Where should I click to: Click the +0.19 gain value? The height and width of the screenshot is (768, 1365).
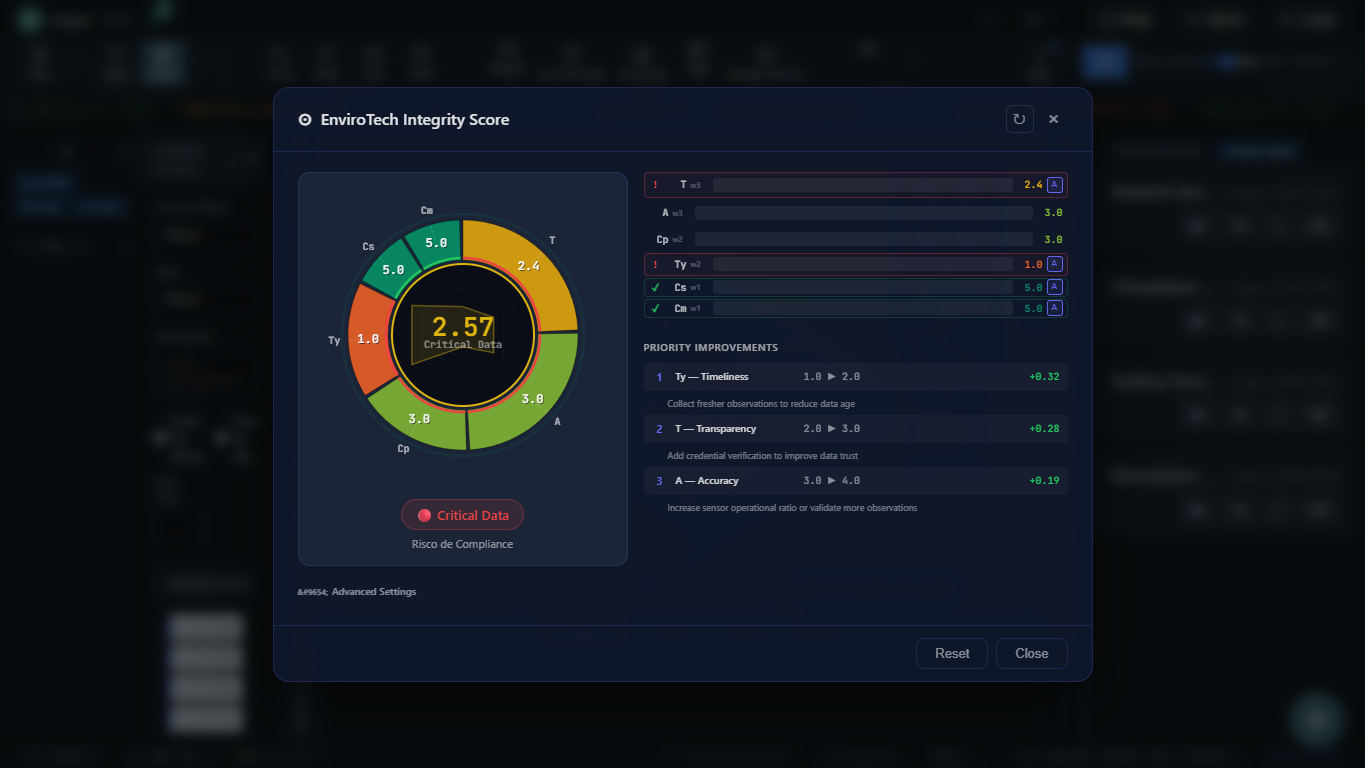pos(1044,481)
